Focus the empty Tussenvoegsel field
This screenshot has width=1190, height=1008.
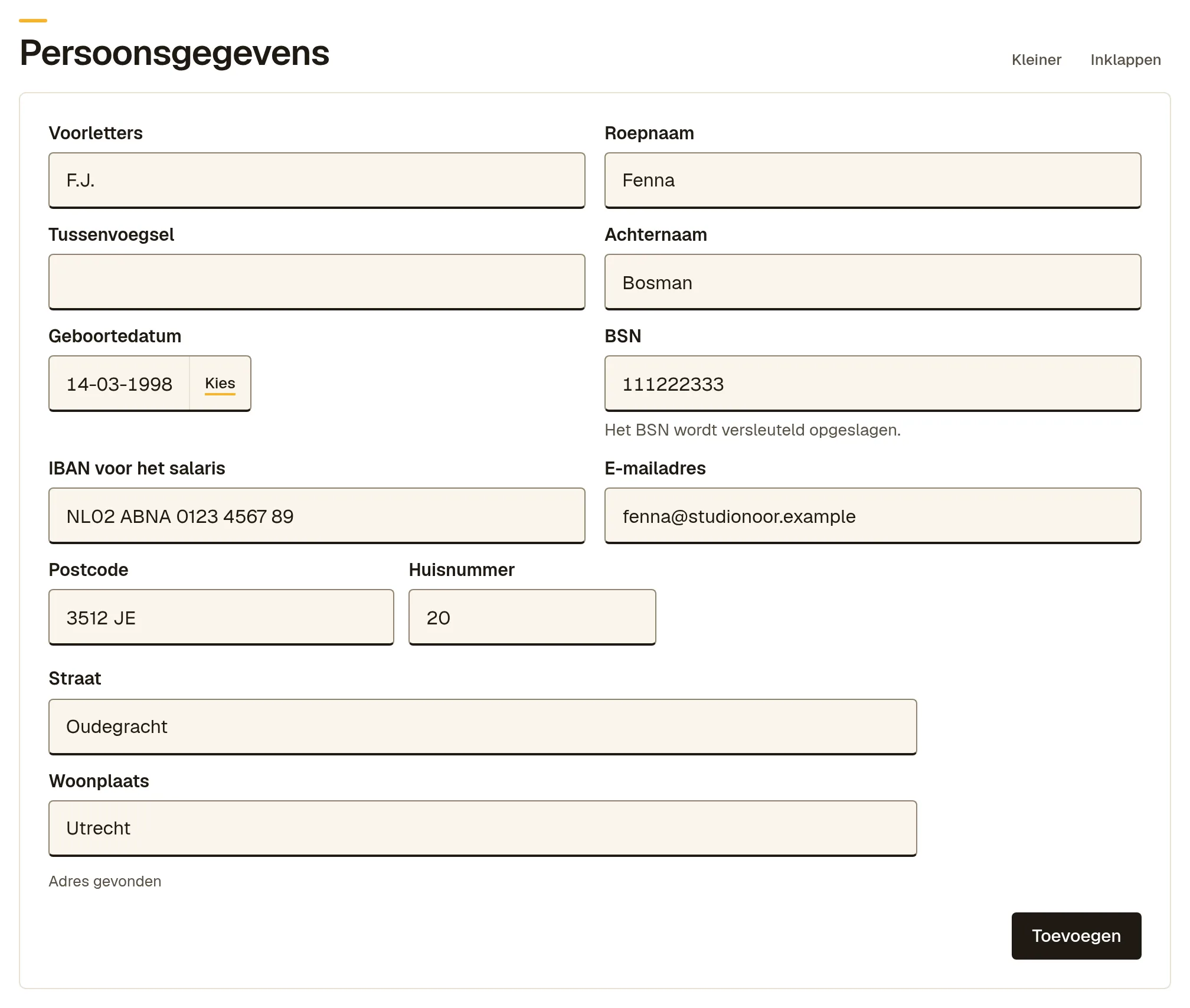pyautogui.click(x=317, y=282)
